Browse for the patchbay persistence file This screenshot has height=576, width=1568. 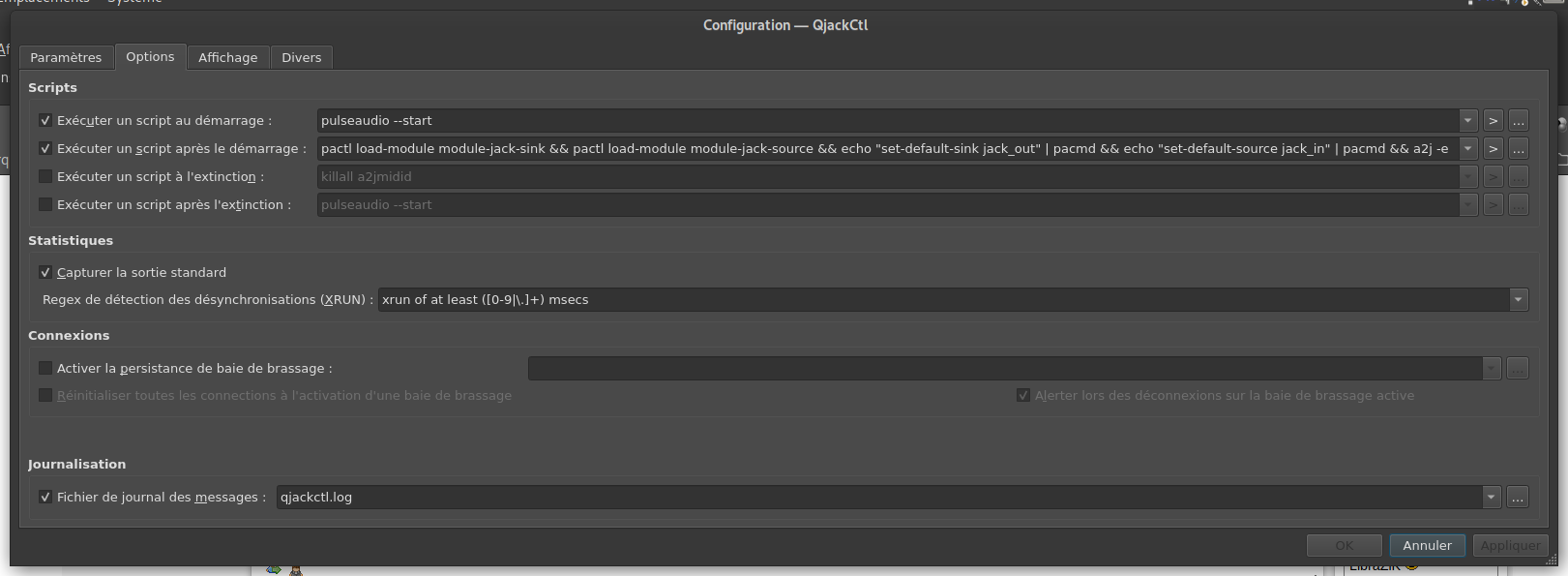click(1517, 369)
